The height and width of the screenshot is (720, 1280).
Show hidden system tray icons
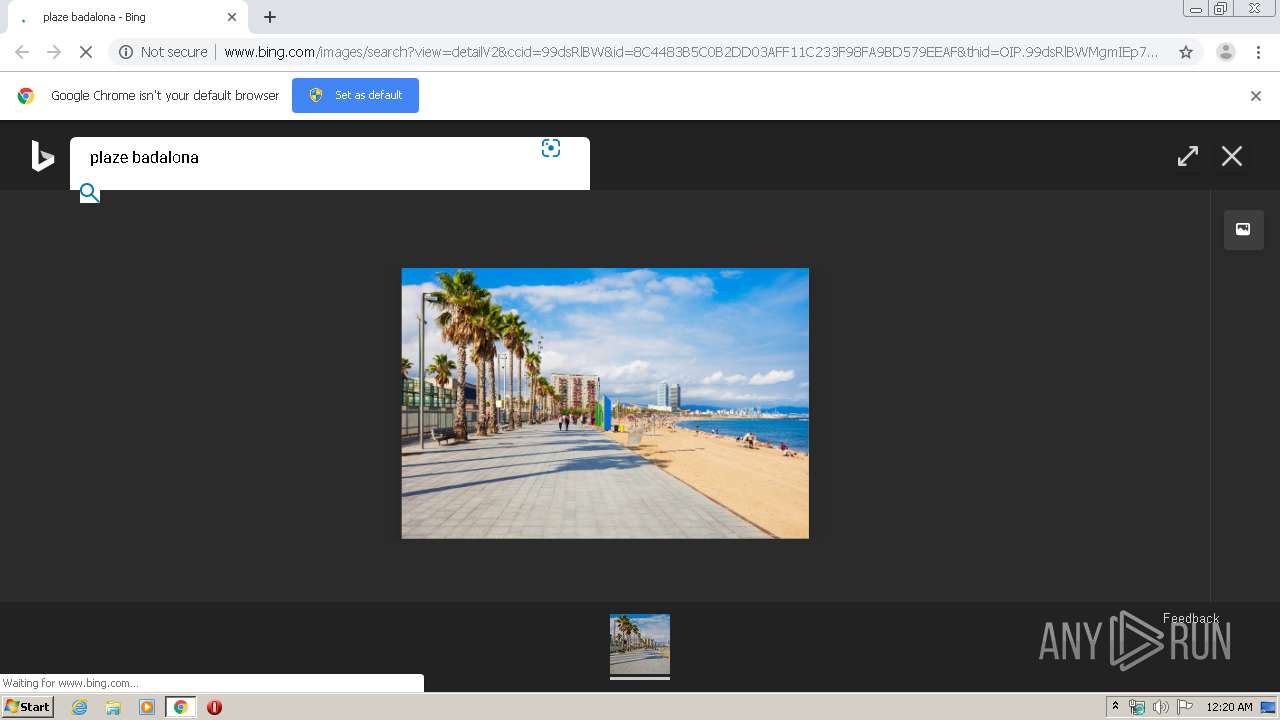[x=1116, y=707]
